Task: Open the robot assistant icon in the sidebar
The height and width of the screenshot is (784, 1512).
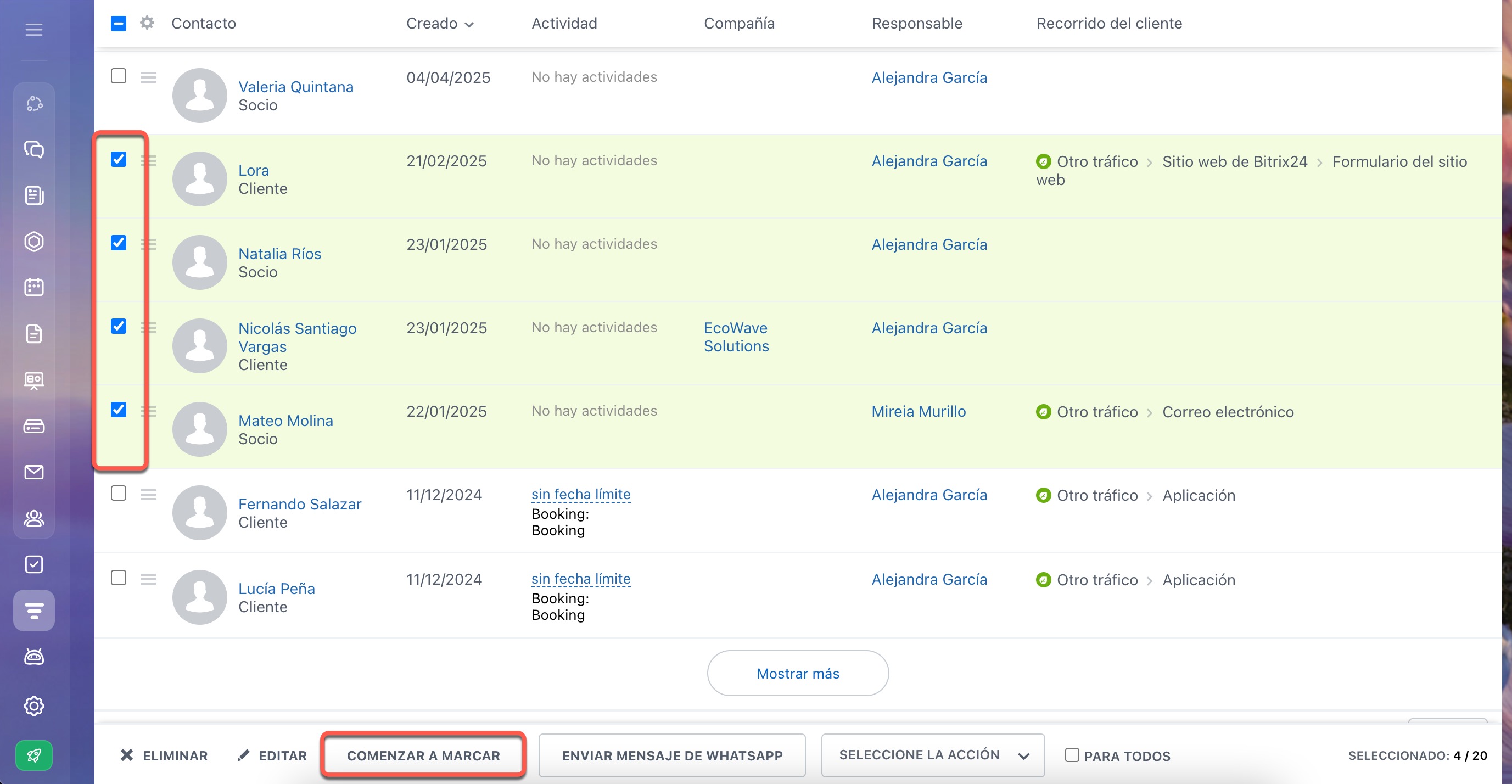Action: click(34, 656)
